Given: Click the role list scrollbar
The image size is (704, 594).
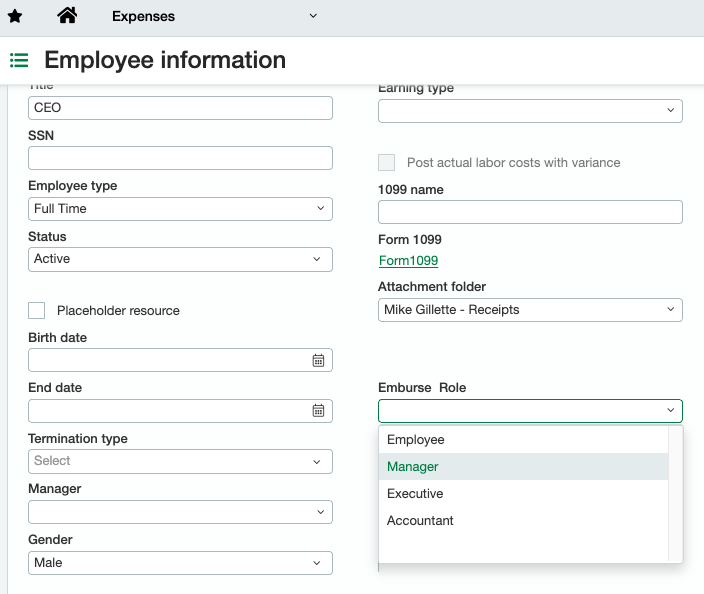Looking at the screenshot, I should point(675,493).
